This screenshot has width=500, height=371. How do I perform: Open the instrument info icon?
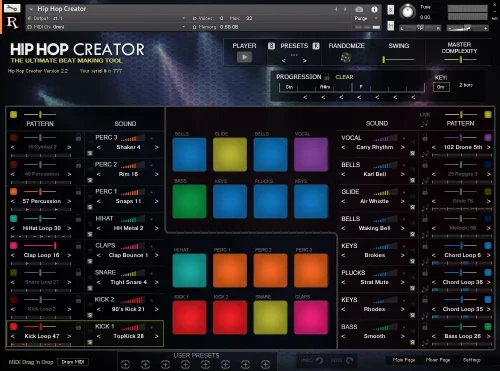point(374,9)
